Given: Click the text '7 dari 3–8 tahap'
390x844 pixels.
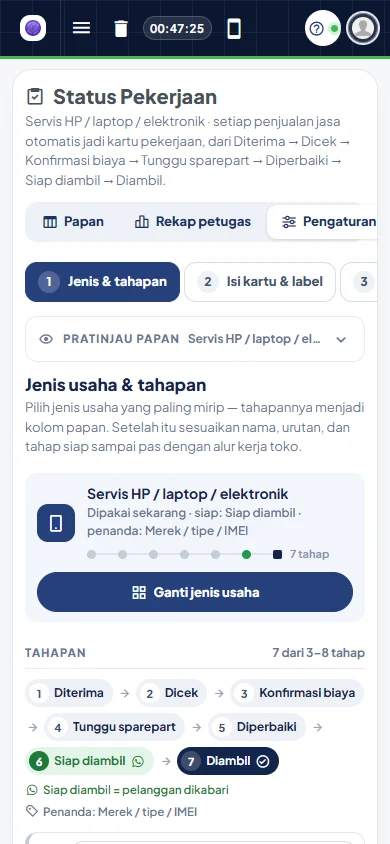Looking at the screenshot, I should click(x=318, y=653).
